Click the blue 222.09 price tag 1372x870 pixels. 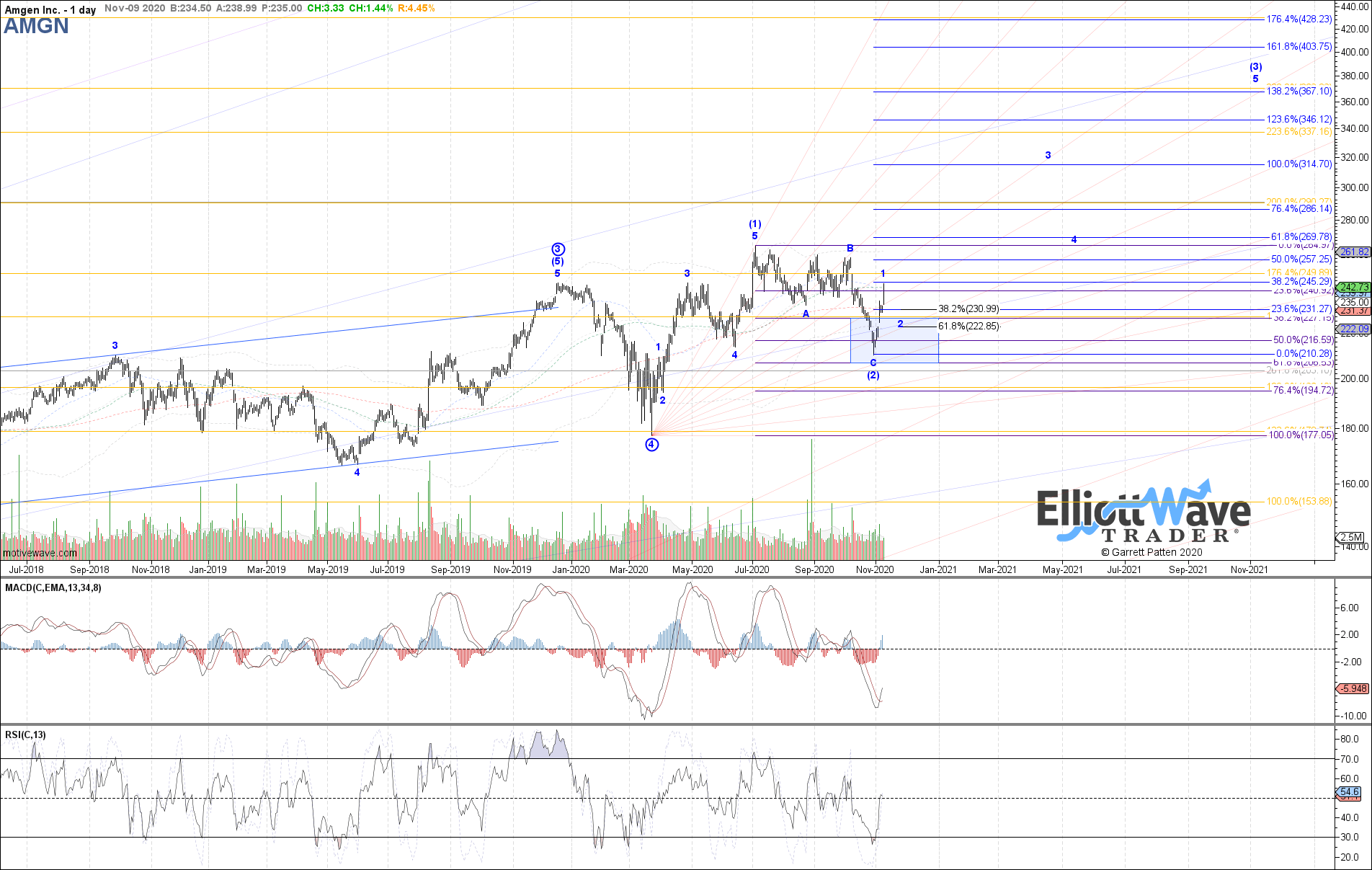(x=1353, y=329)
